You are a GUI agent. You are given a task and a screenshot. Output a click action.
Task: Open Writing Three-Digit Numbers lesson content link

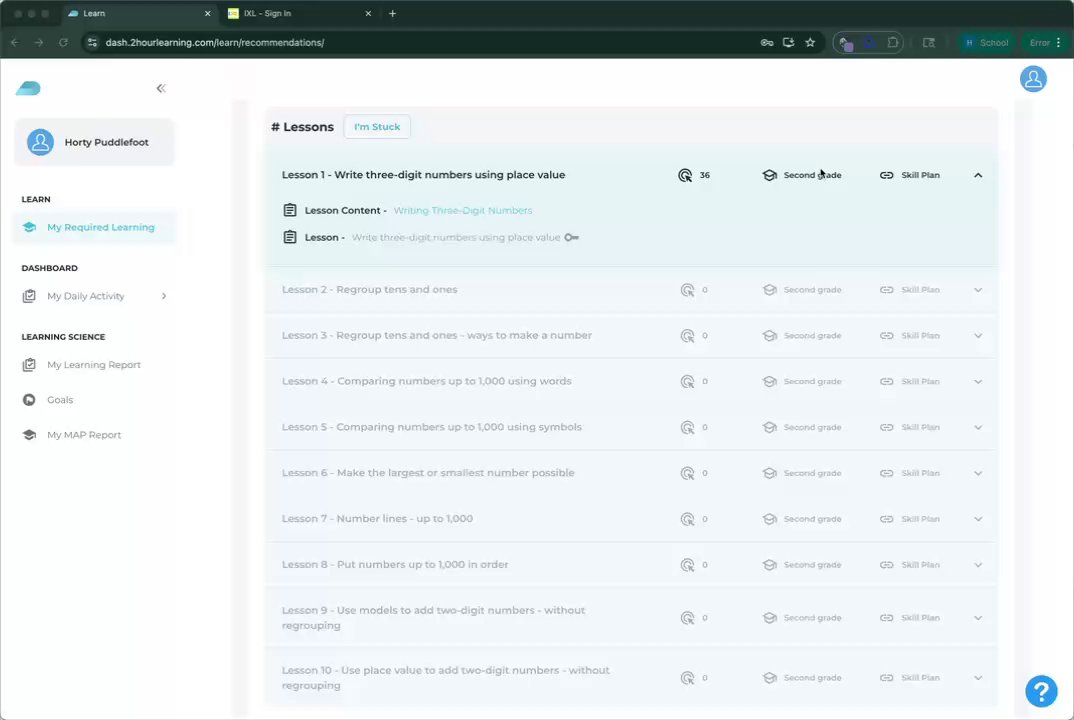pos(463,211)
